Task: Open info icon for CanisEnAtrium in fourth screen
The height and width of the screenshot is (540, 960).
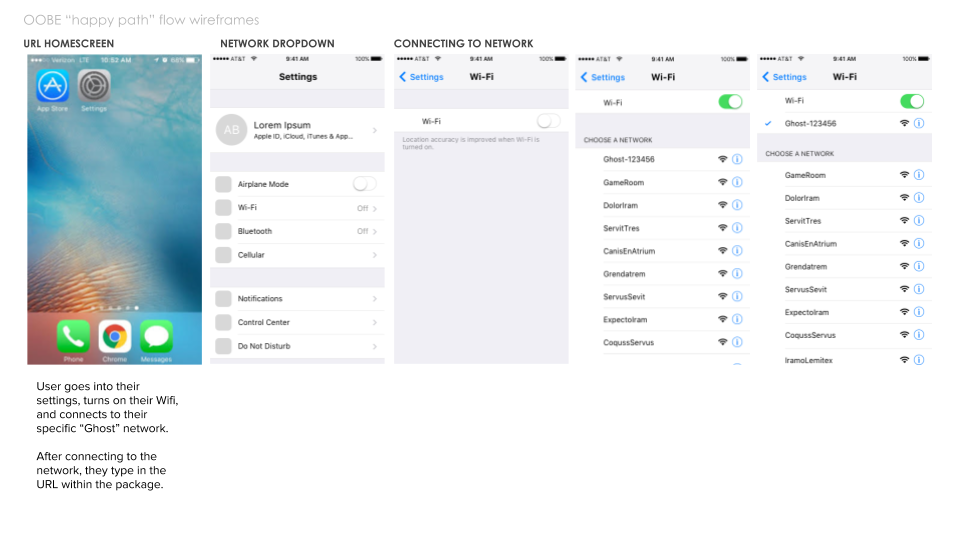Action: [737, 250]
